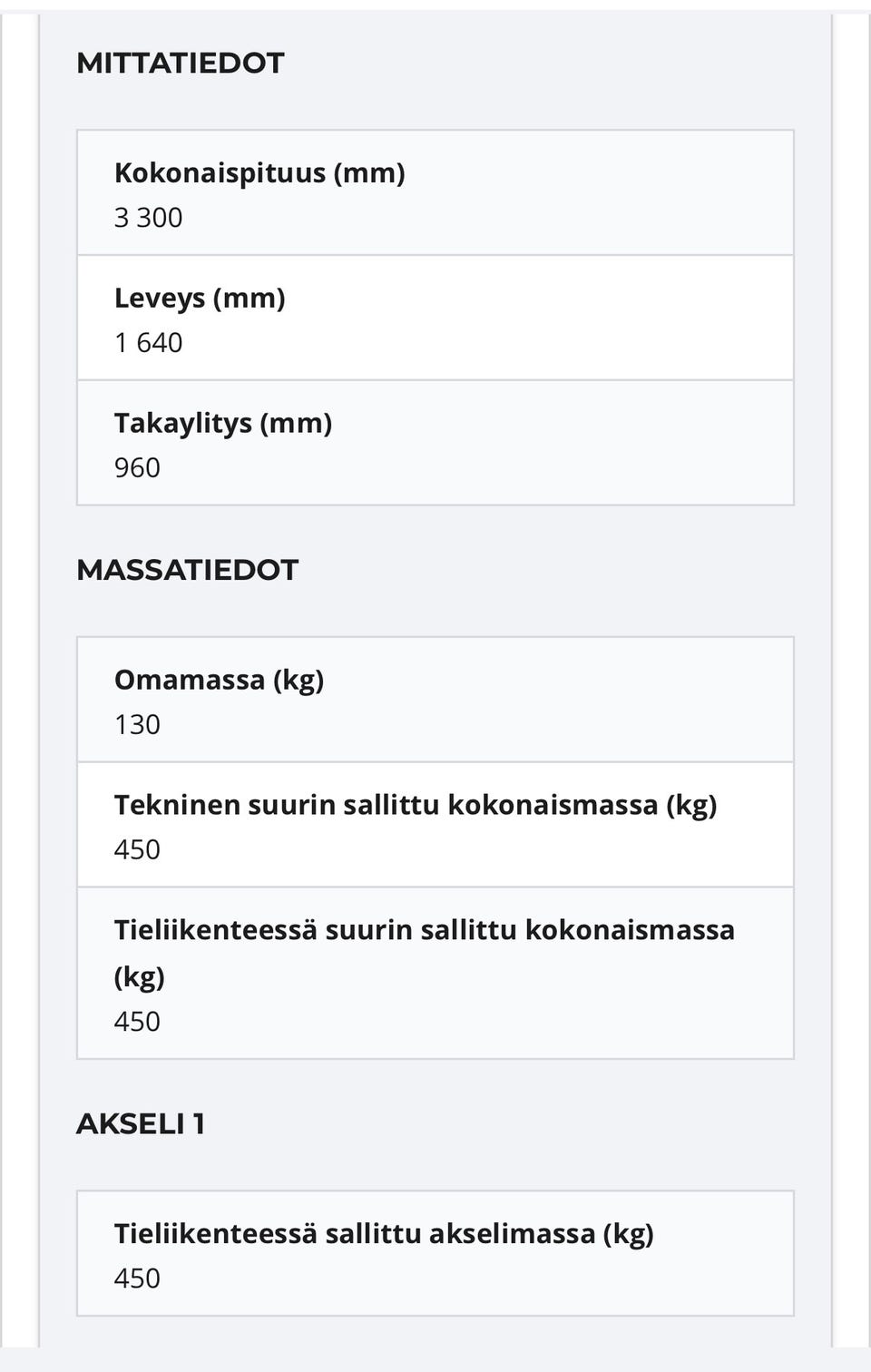Click the MASSATIEDOT section heading
Image resolution: width=871 pixels, height=1372 pixels.
click(x=187, y=570)
